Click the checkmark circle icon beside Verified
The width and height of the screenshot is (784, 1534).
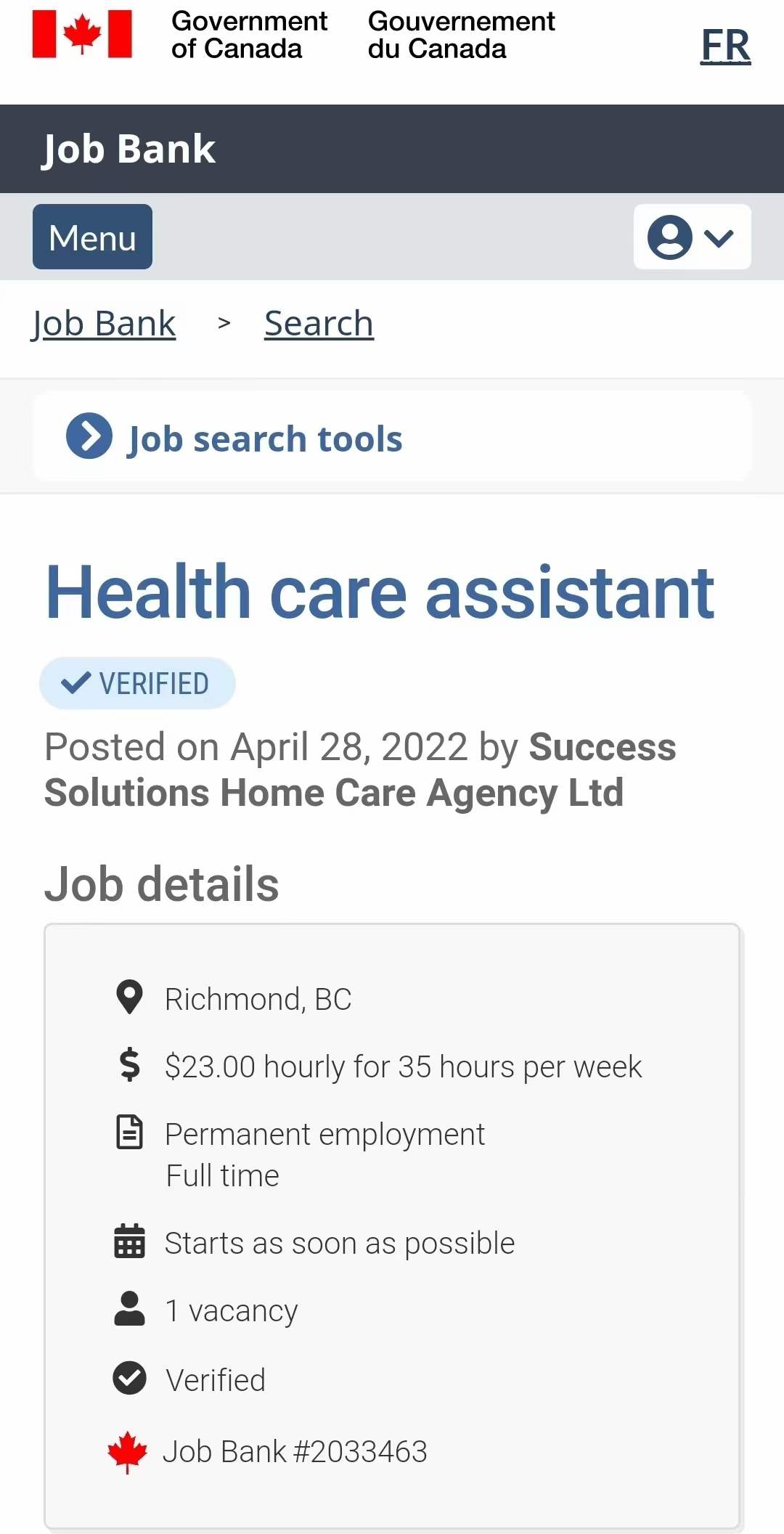(x=130, y=1378)
